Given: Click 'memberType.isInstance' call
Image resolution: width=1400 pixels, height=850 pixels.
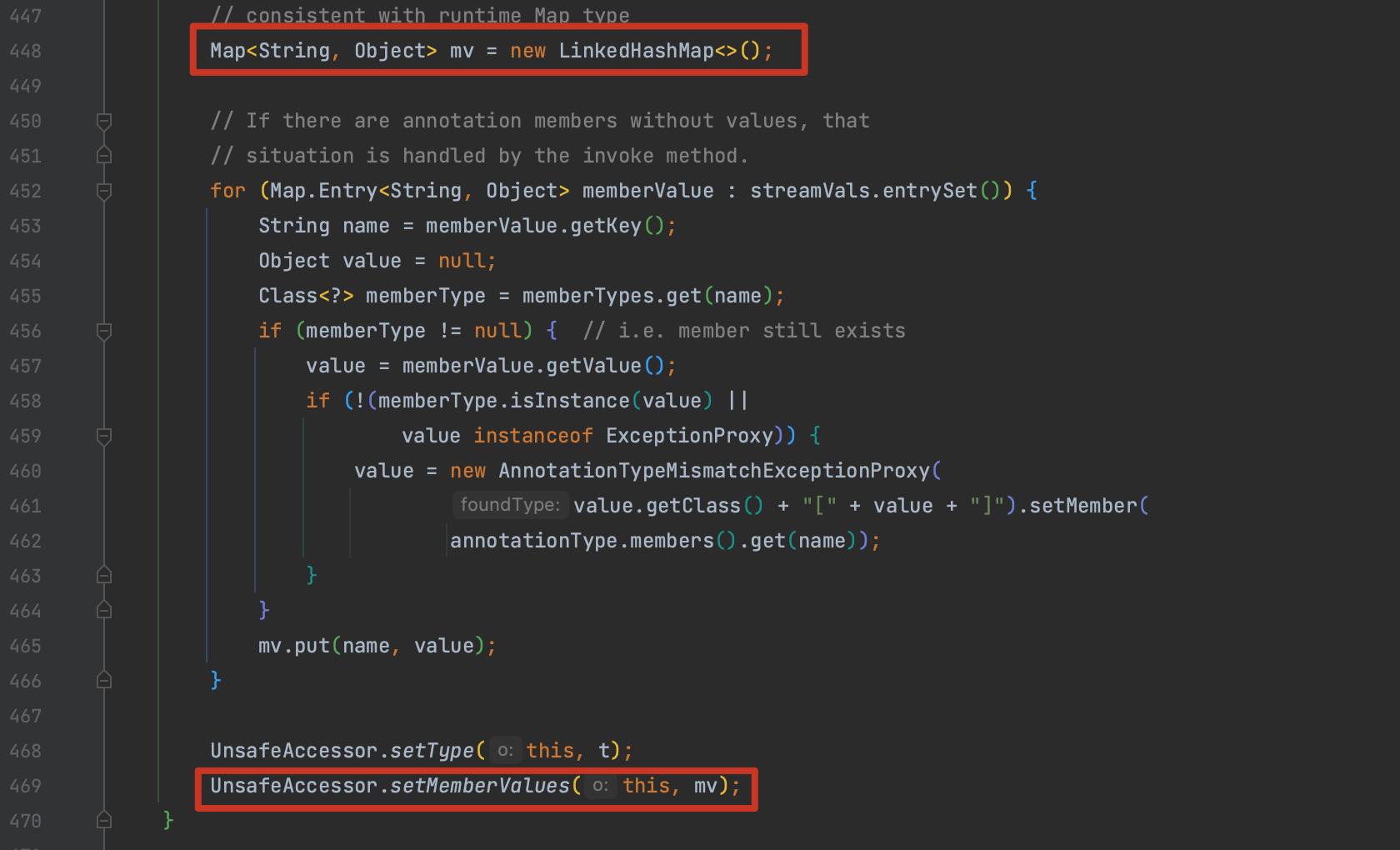Looking at the screenshot, I should pos(503,401).
